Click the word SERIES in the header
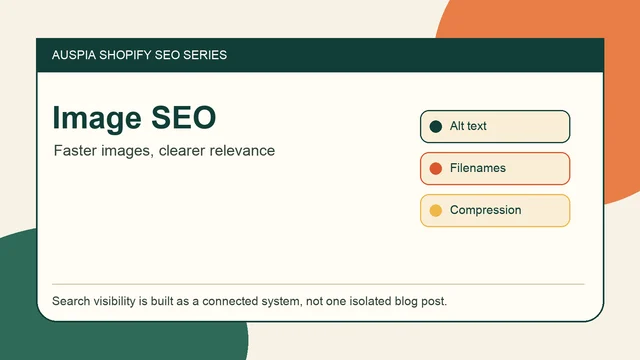The image size is (640, 360). point(205,55)
